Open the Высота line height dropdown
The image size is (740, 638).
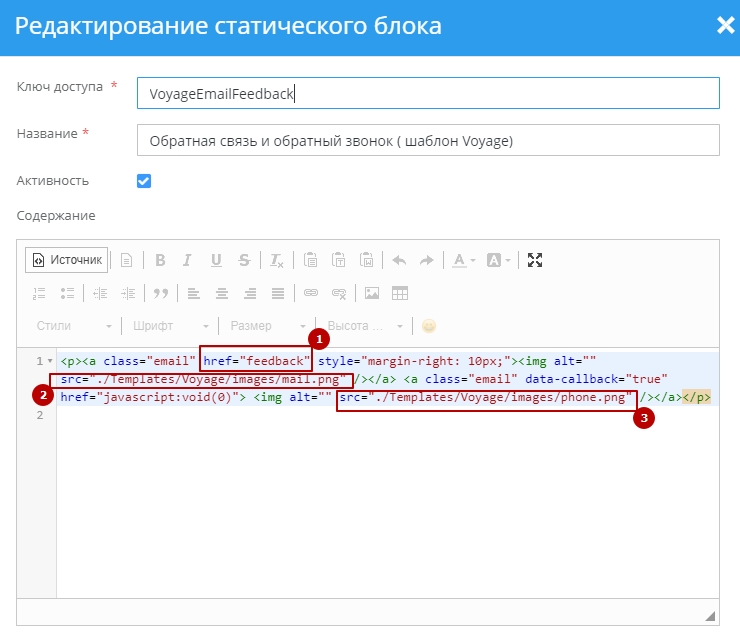pos(365,326)
